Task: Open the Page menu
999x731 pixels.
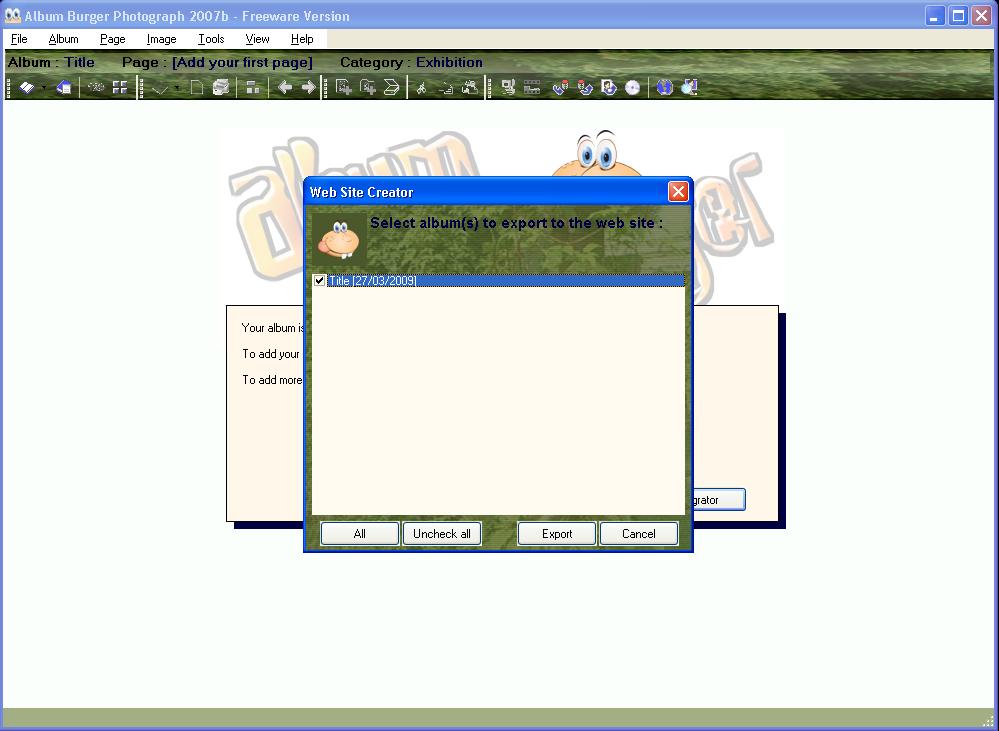Action: pyautogui.click(x=113, y=39)
